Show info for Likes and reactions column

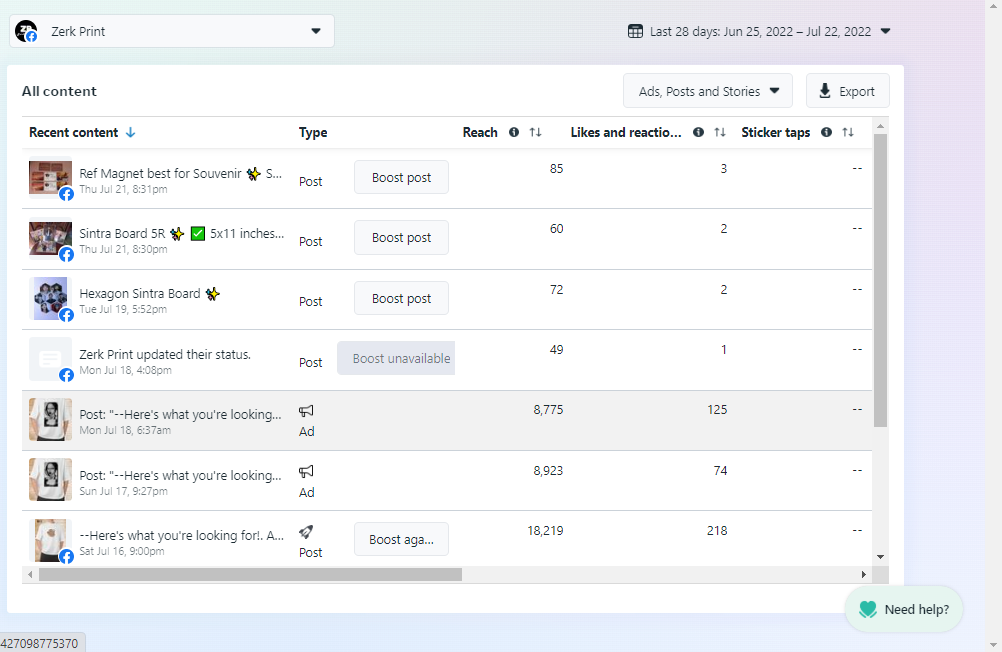pyautogui.click(x=698, y=132)
